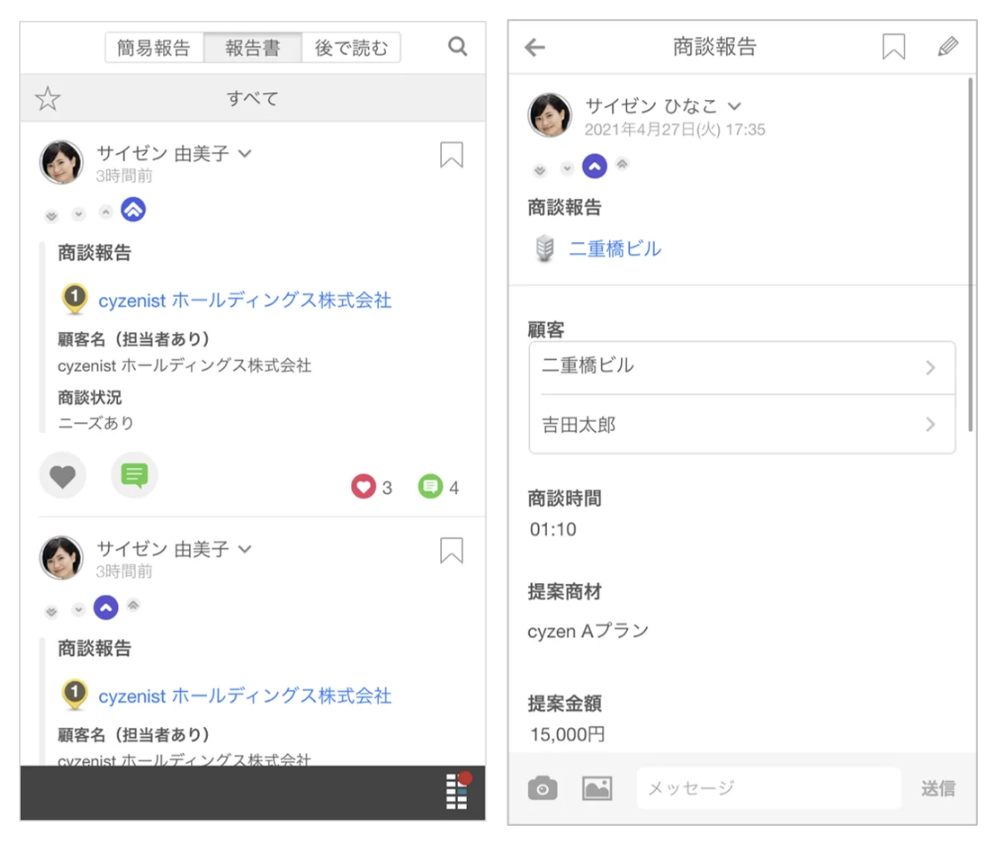Open the search magnifier icon

click(457, 46)
